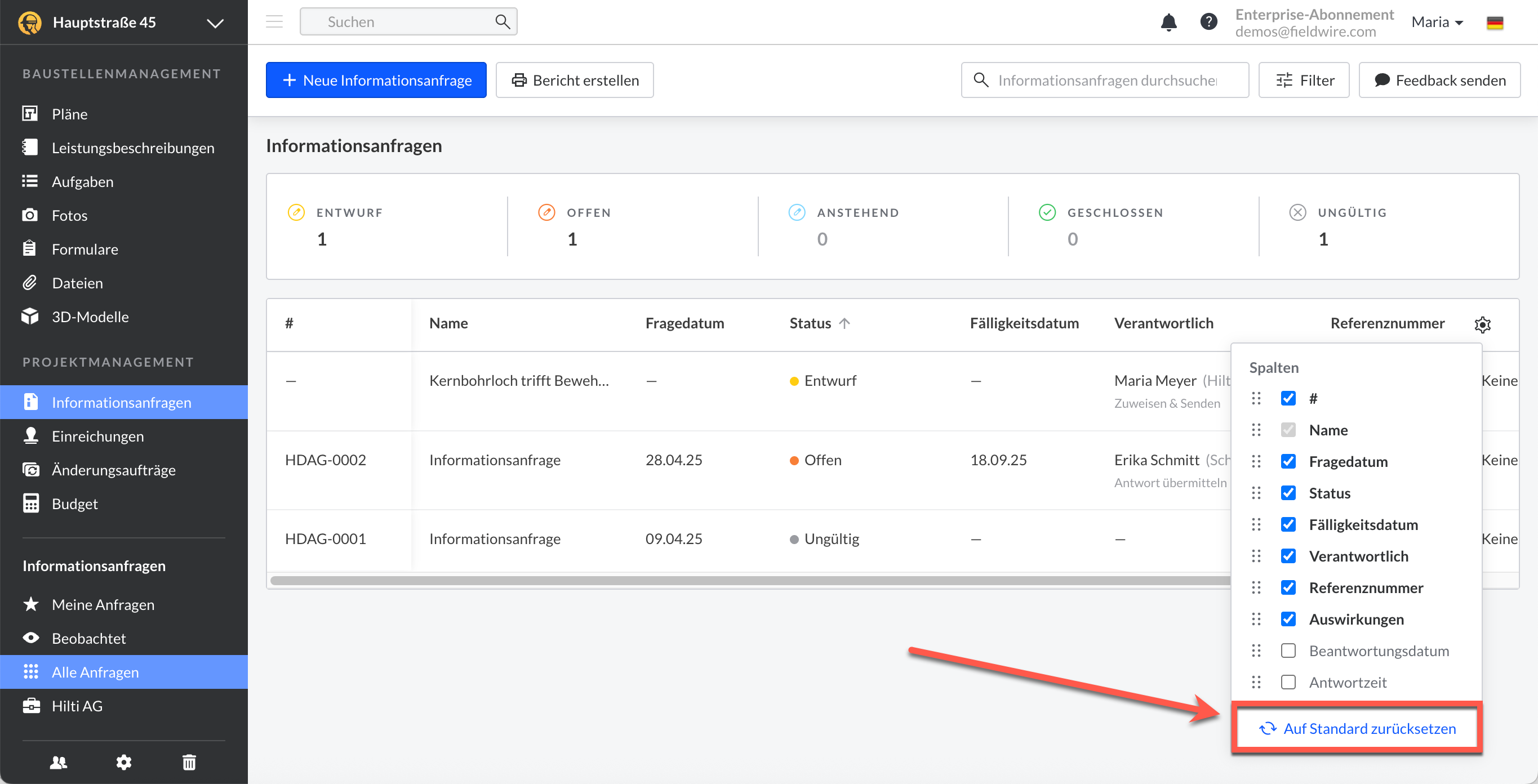Click the people icon in sidebar footer
Screen dimensions: 1538x784
(59, 762)
